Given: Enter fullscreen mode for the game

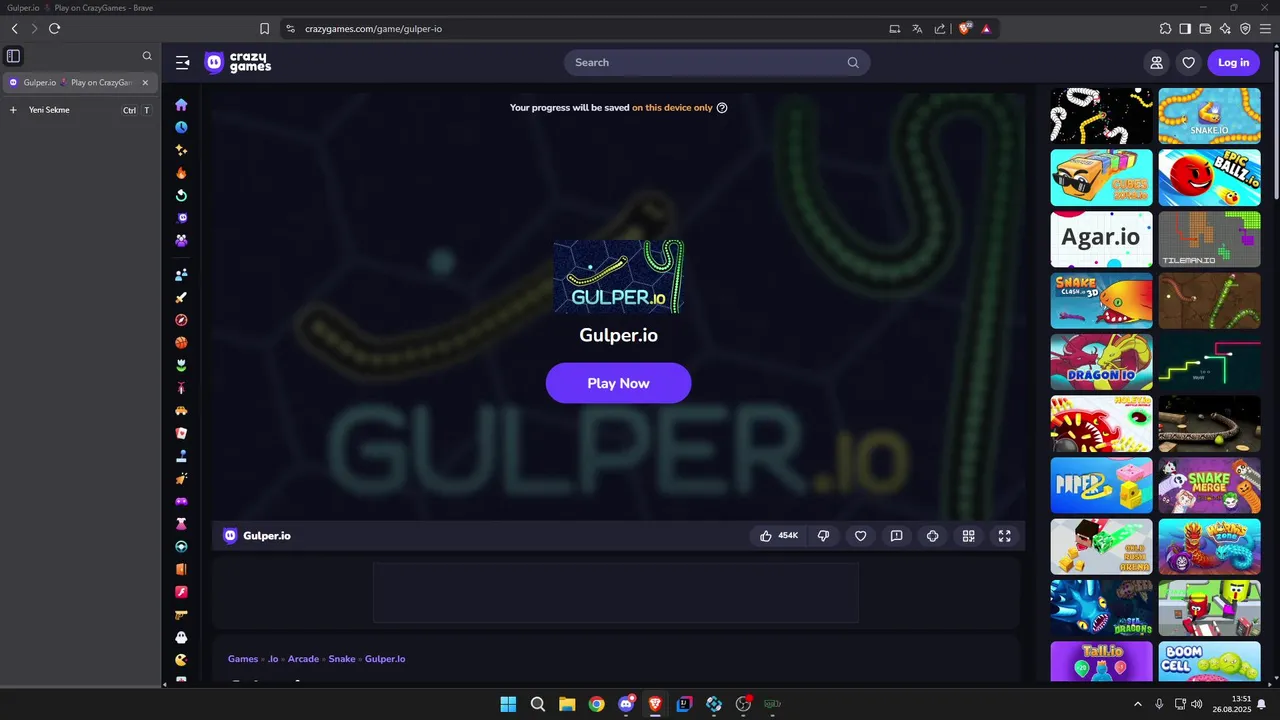Looking at the screenshot, I should 1005,536.
